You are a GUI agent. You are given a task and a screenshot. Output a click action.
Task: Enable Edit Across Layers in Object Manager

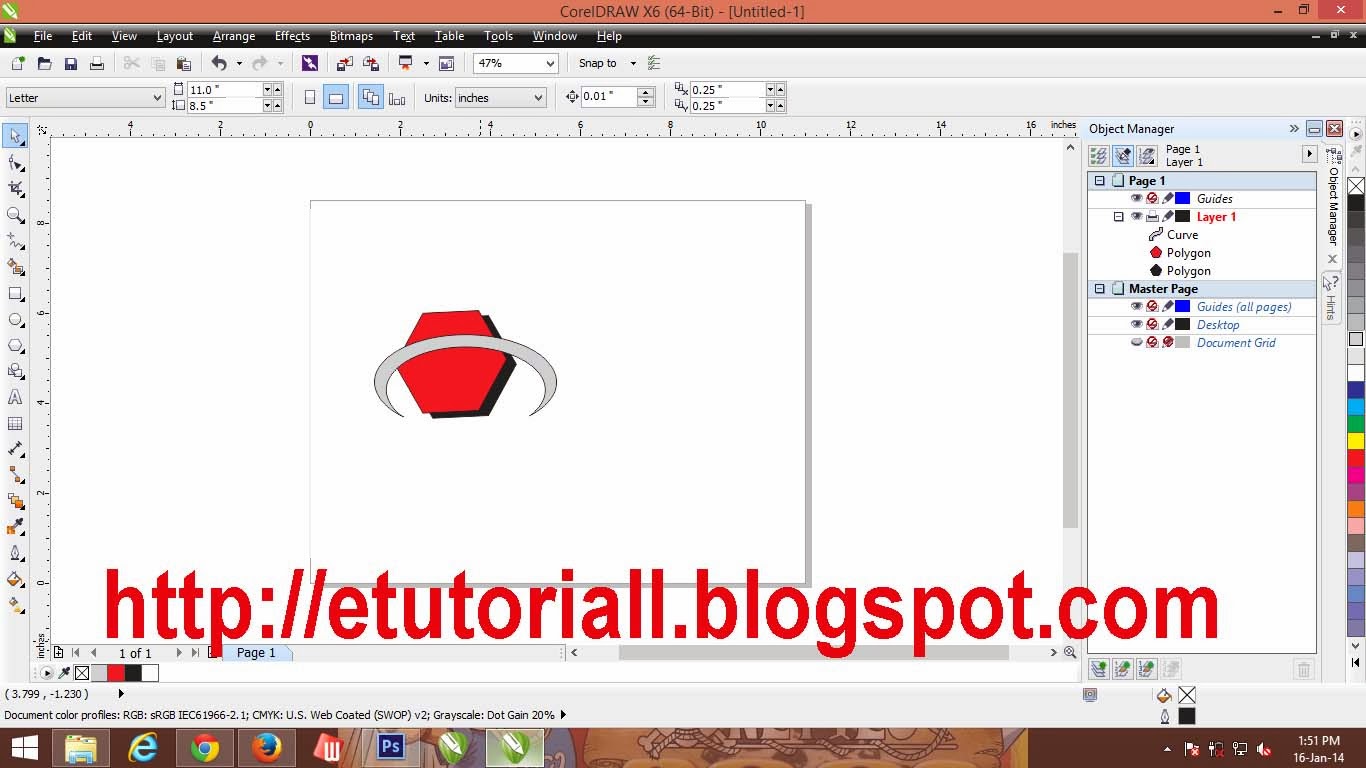[x=1122, y=155]
